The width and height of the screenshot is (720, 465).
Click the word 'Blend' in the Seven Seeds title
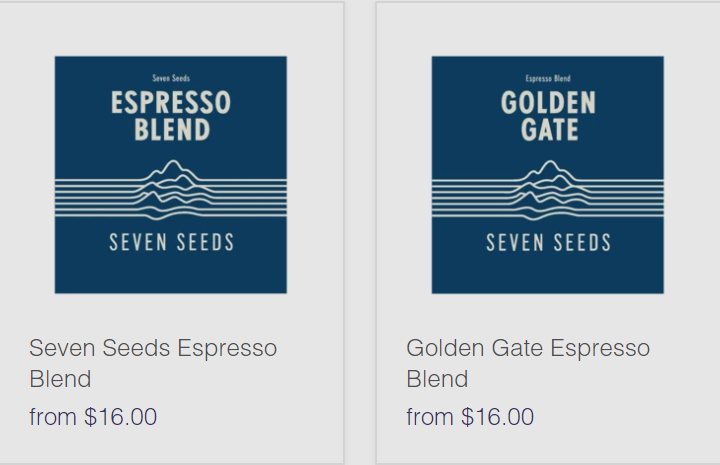[60, 379]
